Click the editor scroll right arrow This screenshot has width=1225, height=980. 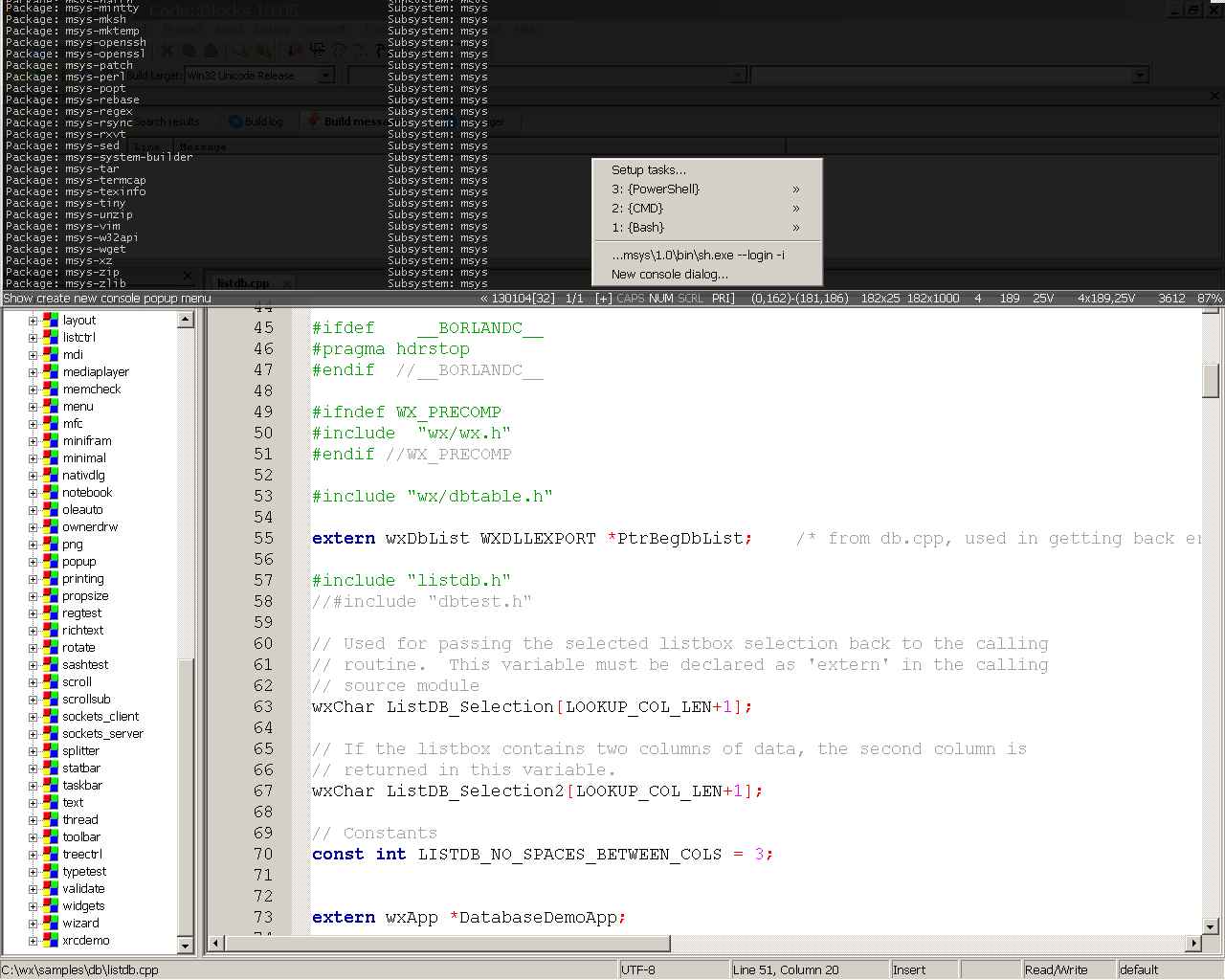[x=1192, y=944]
